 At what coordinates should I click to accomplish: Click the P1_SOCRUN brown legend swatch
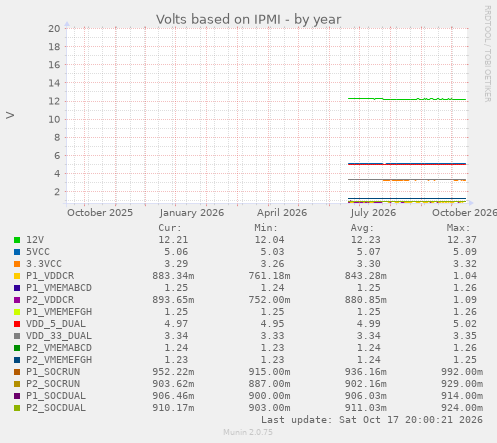tap(17, 372)
